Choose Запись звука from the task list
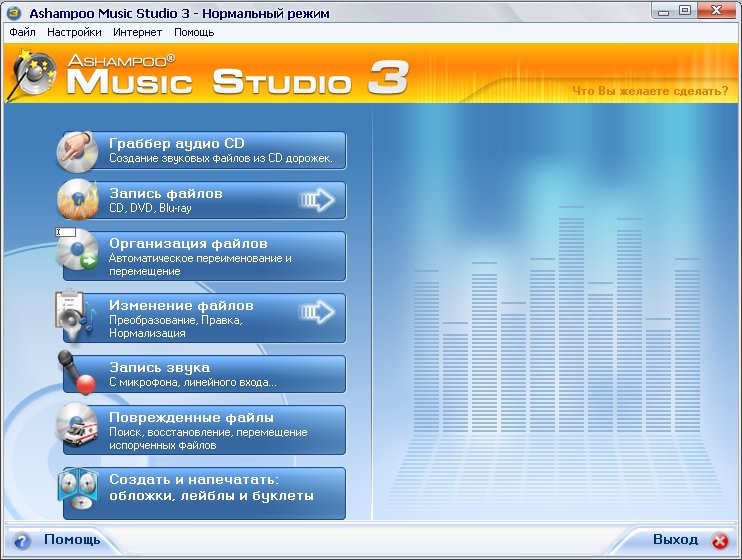742x560 pixels. (x=227, y=374)
